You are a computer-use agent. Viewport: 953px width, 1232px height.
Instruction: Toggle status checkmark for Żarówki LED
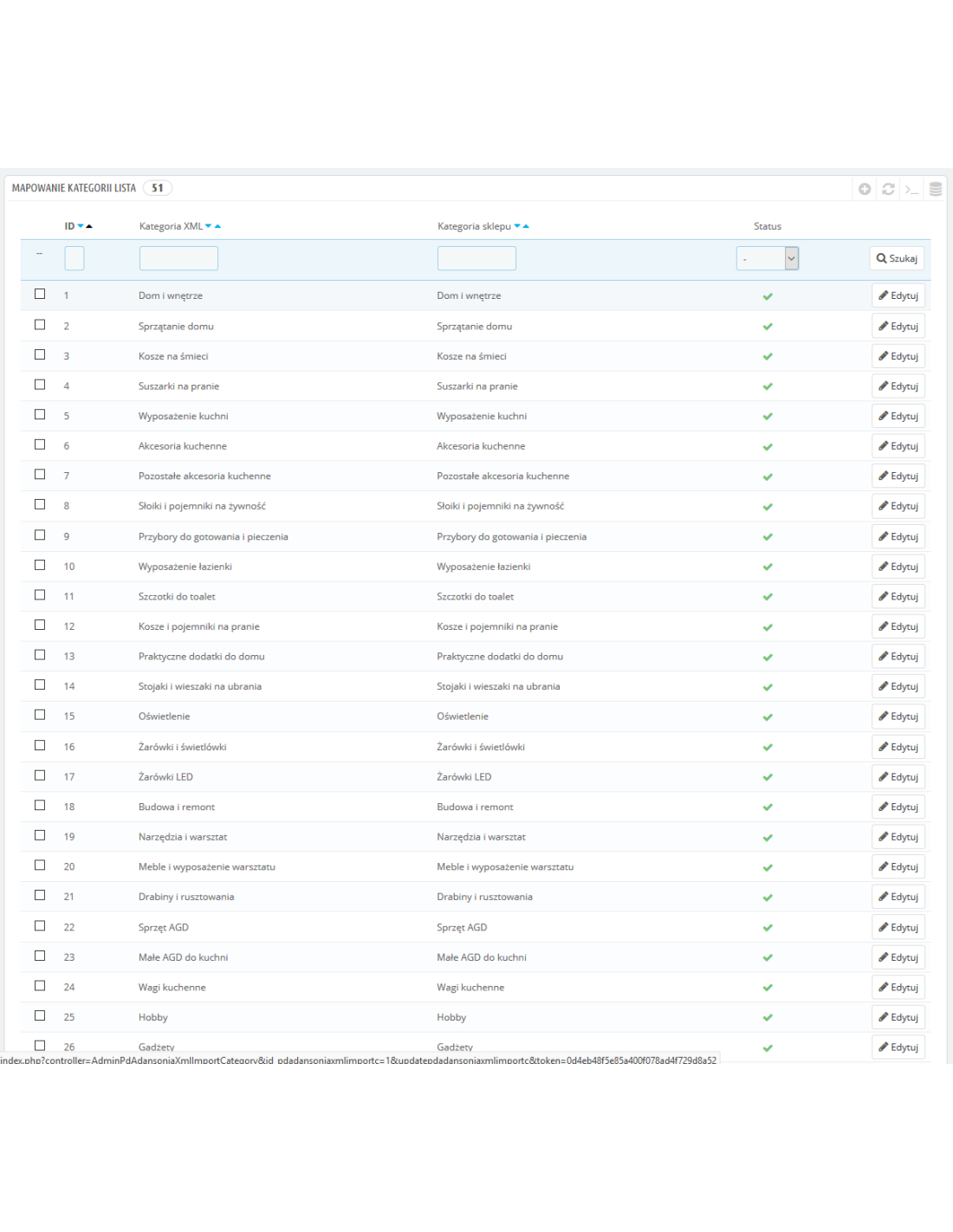tap(768, 777)
